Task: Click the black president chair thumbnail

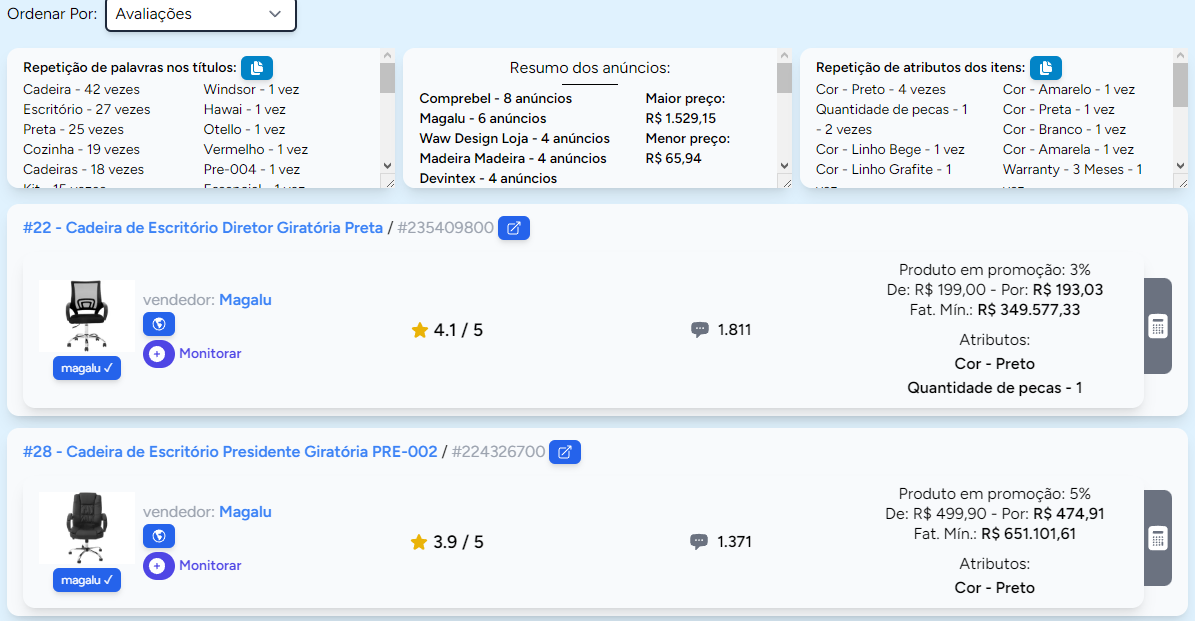Action: click(x=86, y=528)
